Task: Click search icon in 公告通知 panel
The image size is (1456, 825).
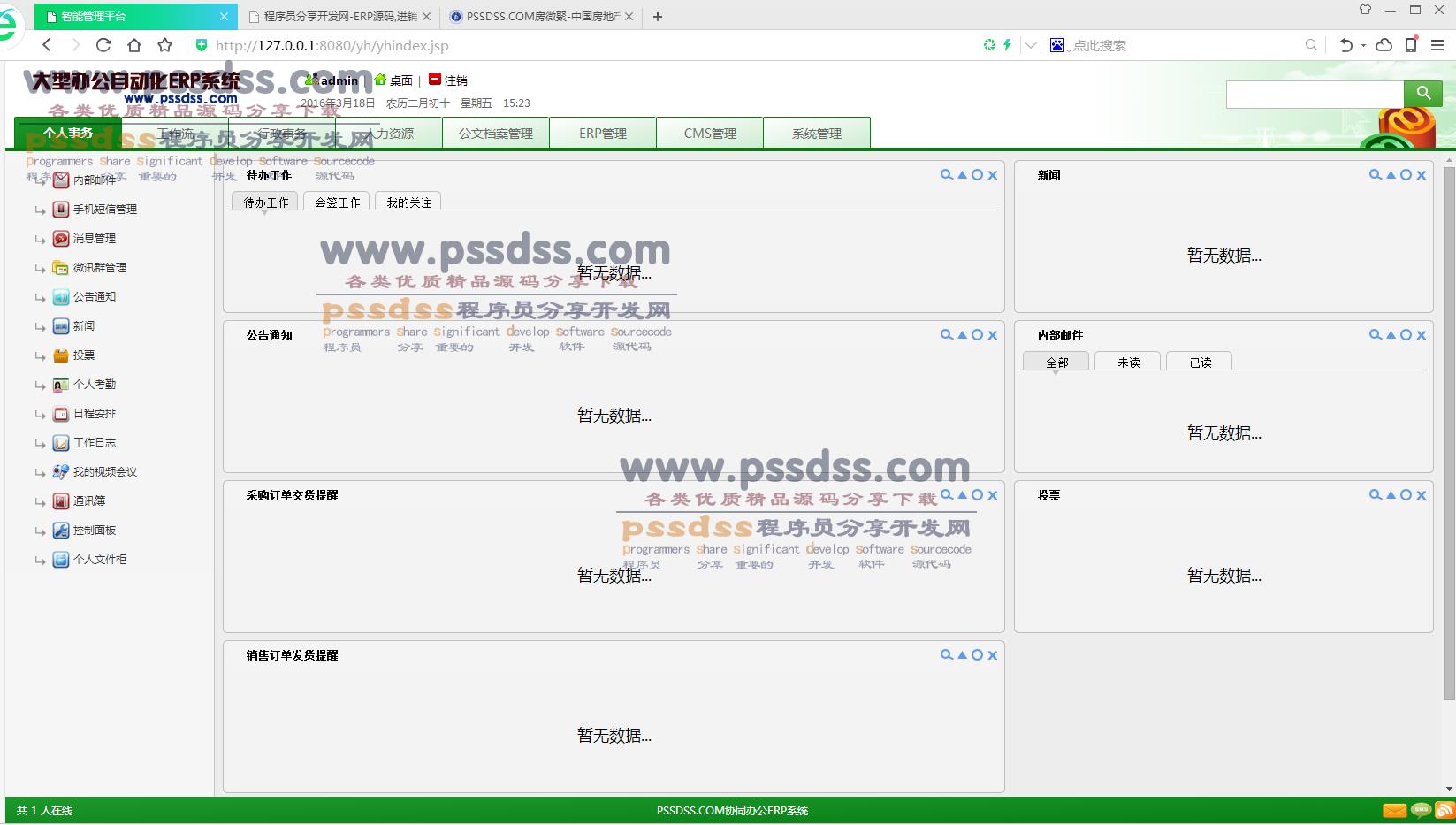Action: pyautogui.click(x=947, y=335)
